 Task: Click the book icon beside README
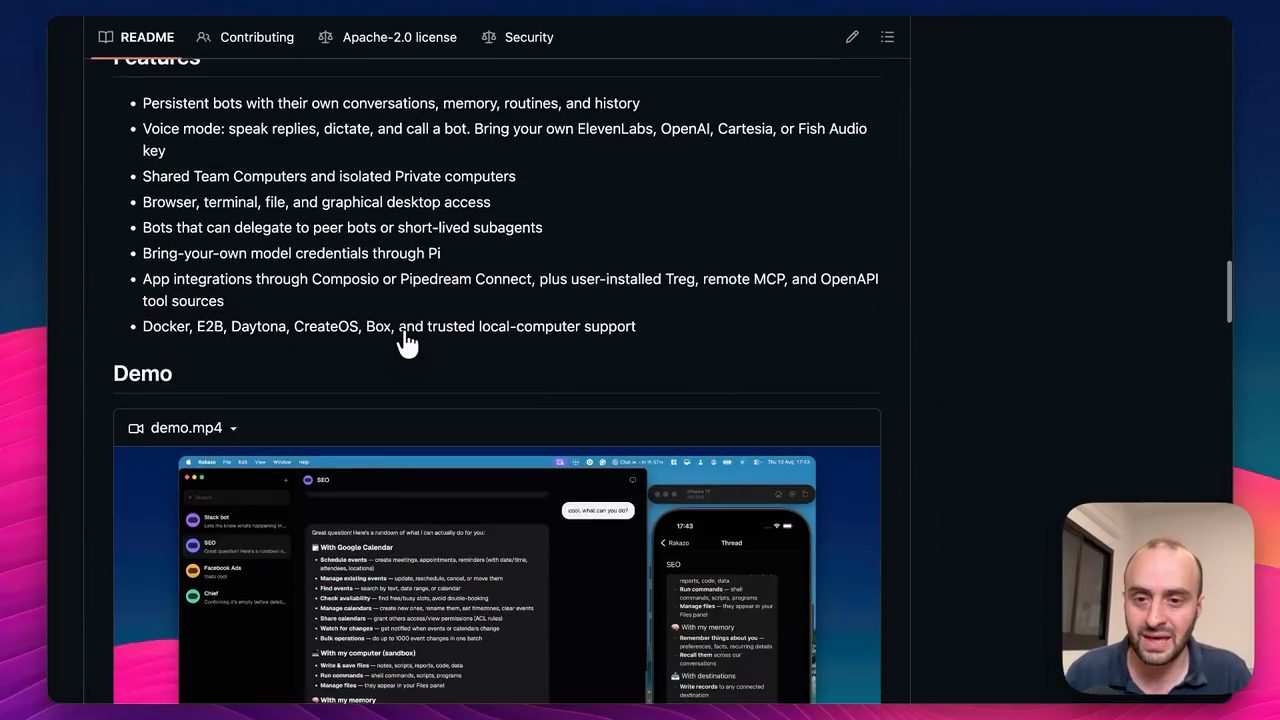coord(106,37)
